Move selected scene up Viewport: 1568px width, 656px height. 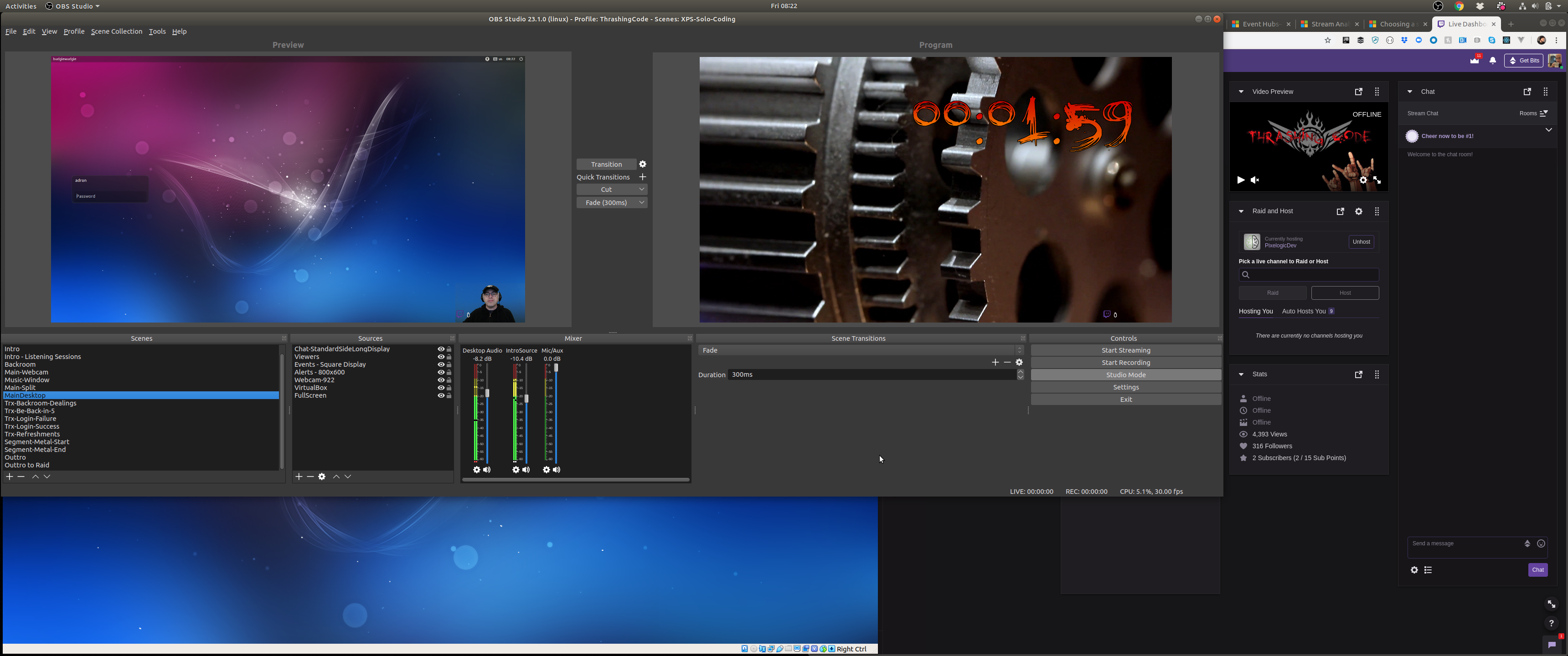click(35, 477)
